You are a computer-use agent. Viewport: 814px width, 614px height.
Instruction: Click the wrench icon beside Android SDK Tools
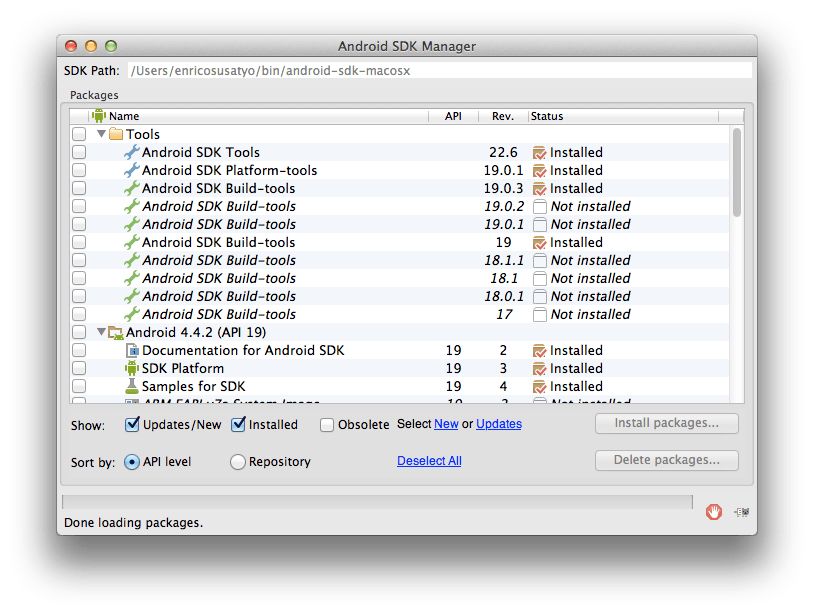[132, 152]
